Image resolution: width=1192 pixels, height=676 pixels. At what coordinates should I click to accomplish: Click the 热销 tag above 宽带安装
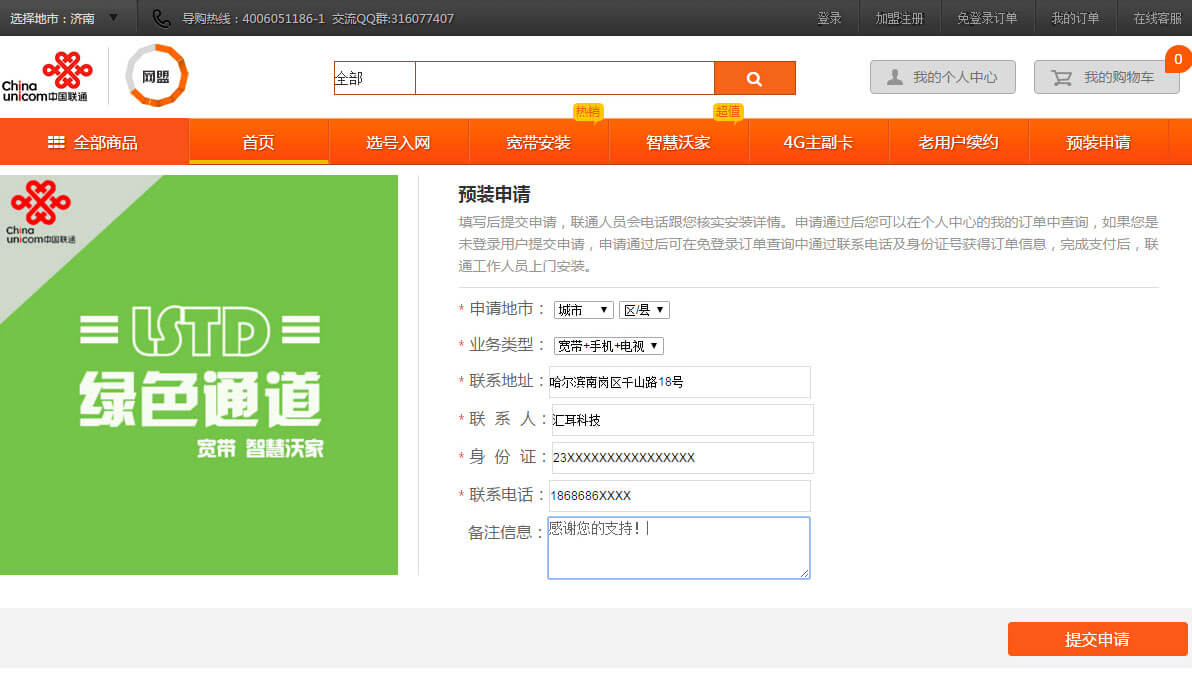(588, 112)
